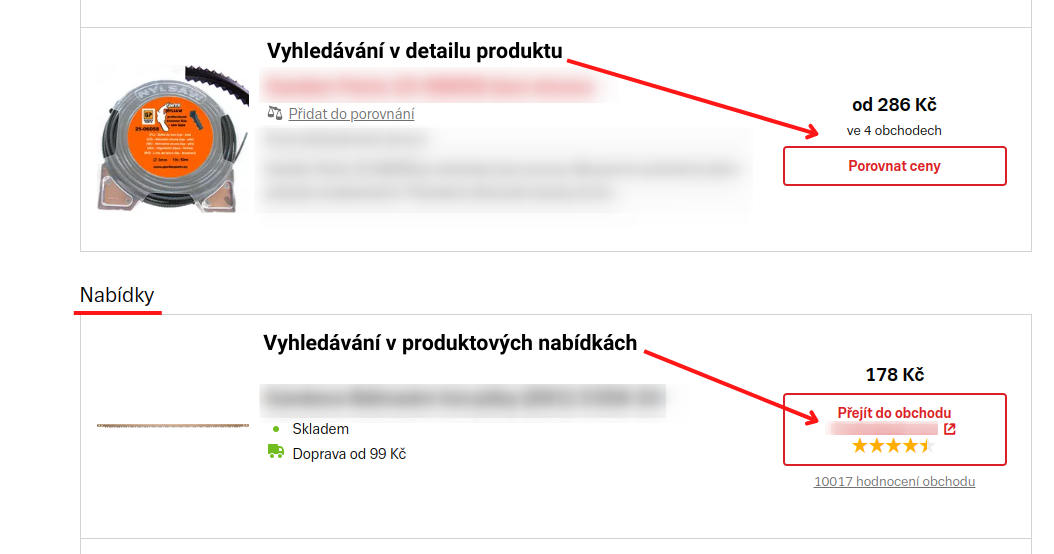This screenshot has width=1054, height=554.
Task: Click the Skladem stock label
Action: pos(321,429)
